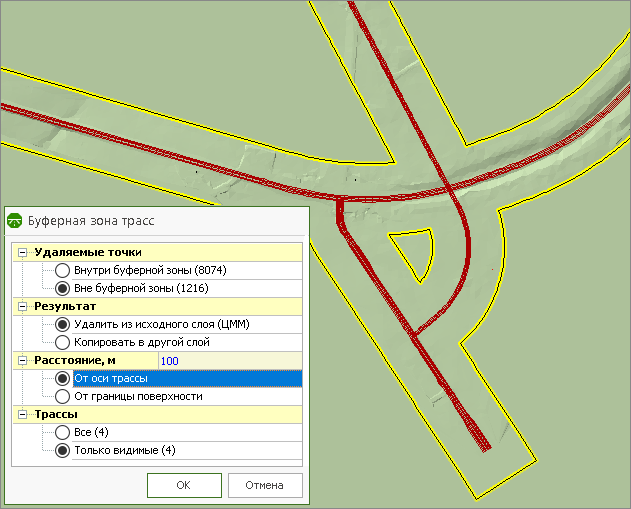Choose 'Все (4)' routes option

tap(62, 433)
